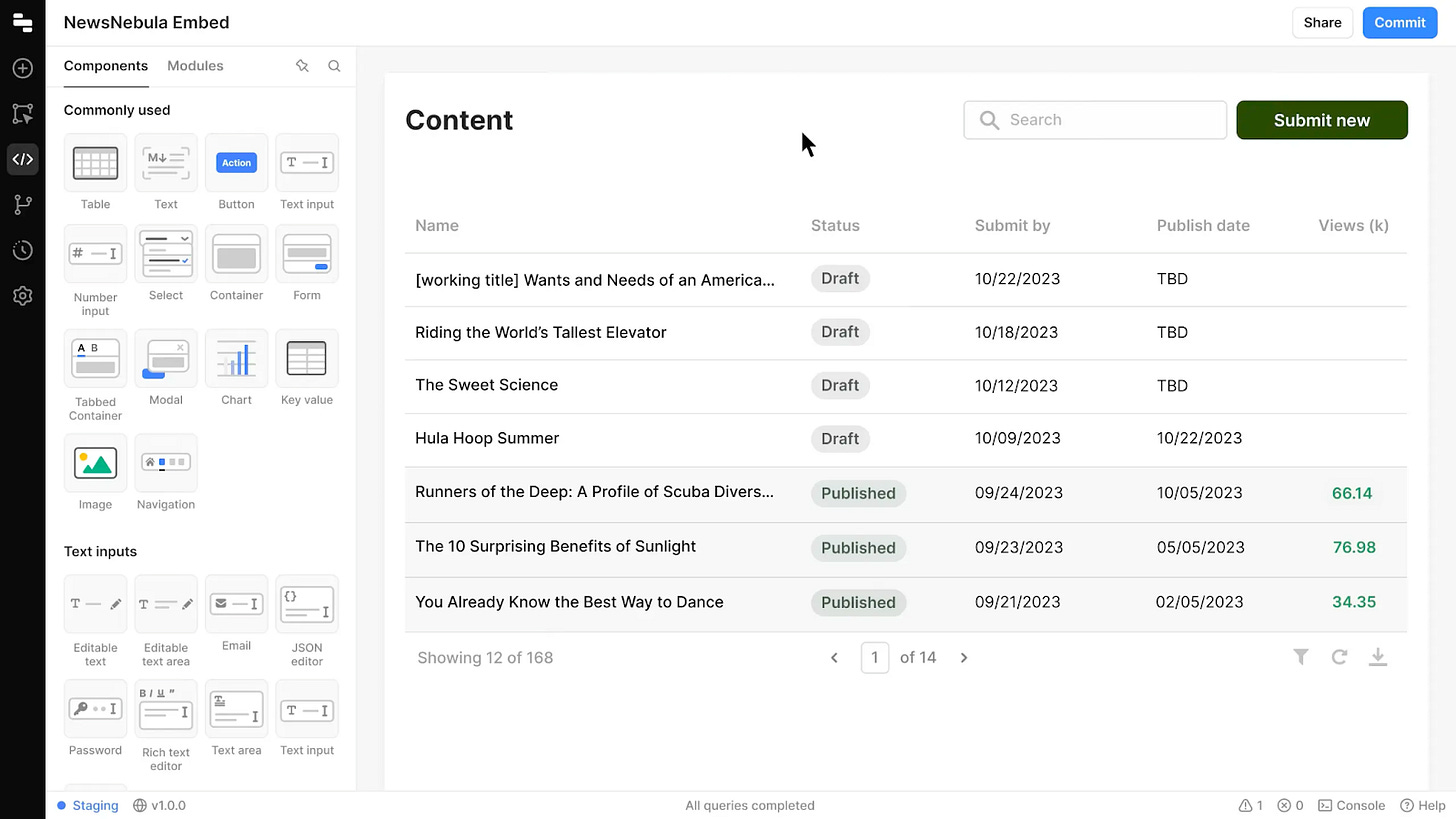Click the Share button
Image resolution: width=1456 pixels, height=819 pixels.
1322,23
